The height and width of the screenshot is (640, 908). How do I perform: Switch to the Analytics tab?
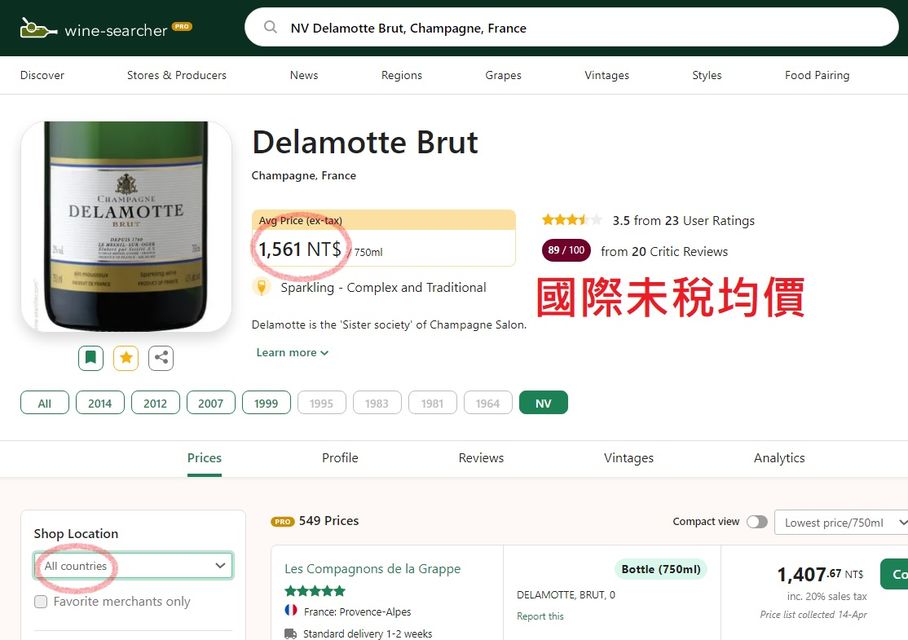(779, 458)
